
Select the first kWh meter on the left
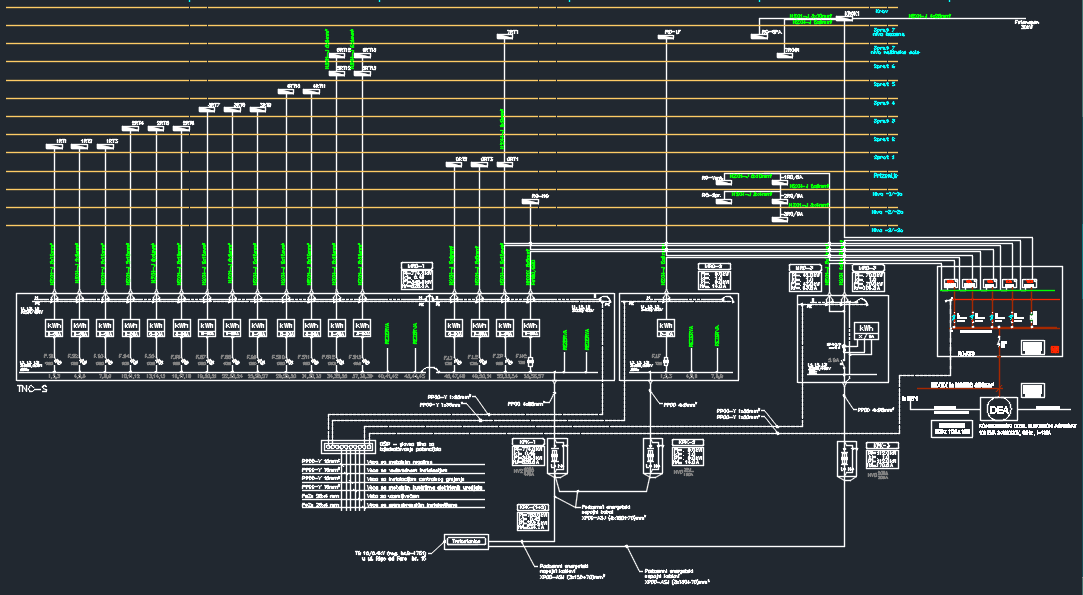click(x=55, y=327)
